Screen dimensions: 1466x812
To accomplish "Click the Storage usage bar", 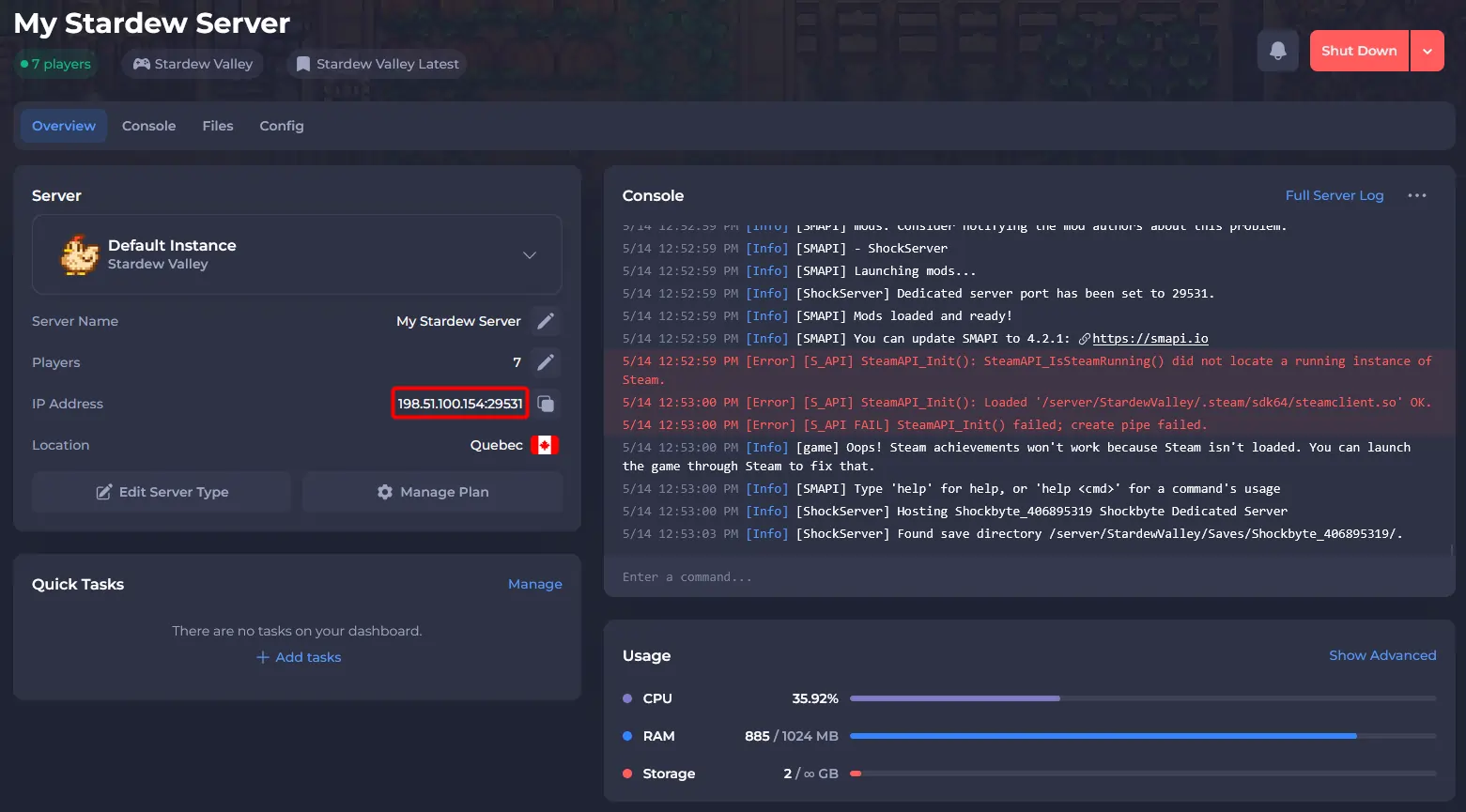I will [x=1143, y=774].
